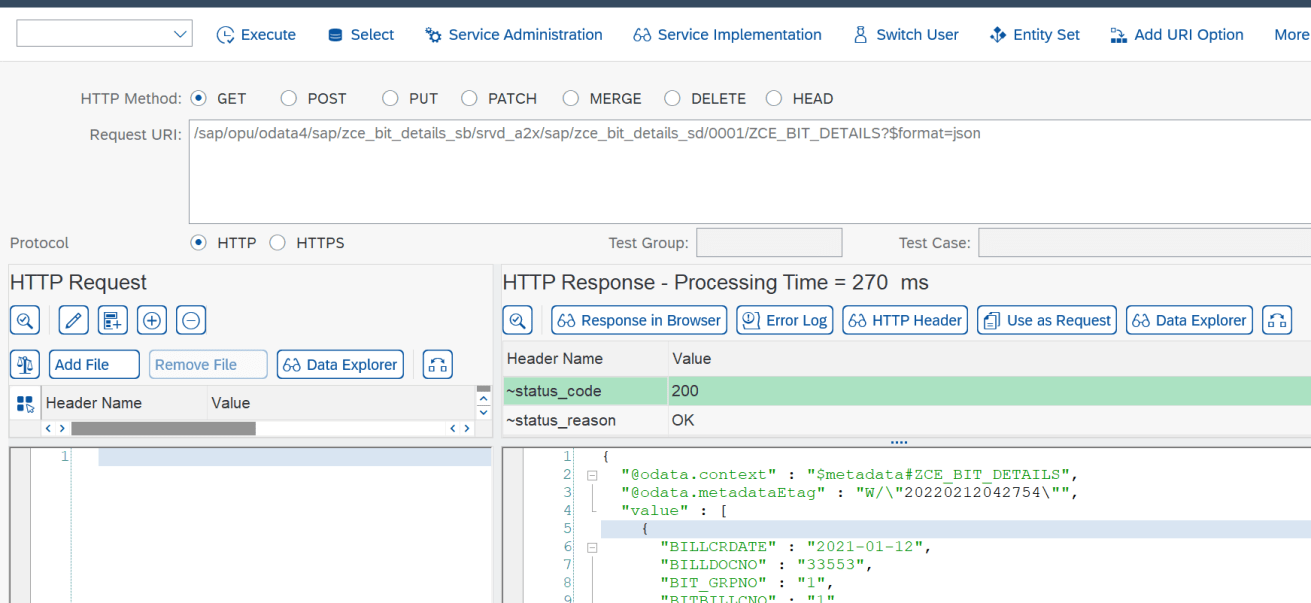Screen dimensions: 1311x603
Task: Click the minus icon in the request toolbar
Action: tap(190, 319)
